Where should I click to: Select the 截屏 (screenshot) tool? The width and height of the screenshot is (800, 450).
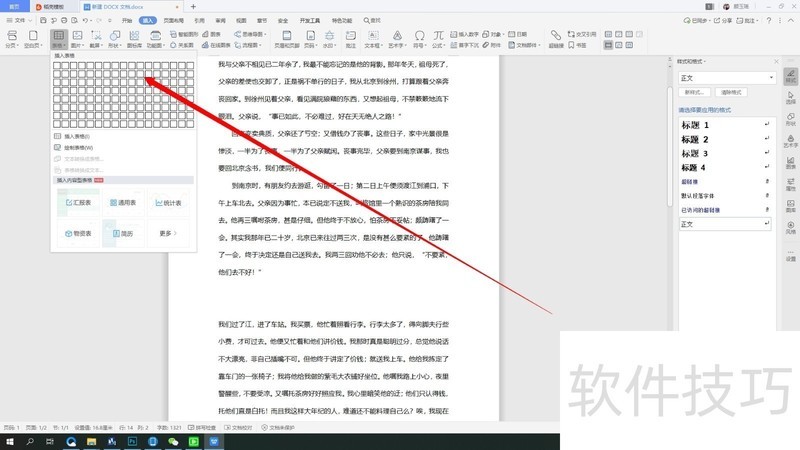(x=96, y=39)
